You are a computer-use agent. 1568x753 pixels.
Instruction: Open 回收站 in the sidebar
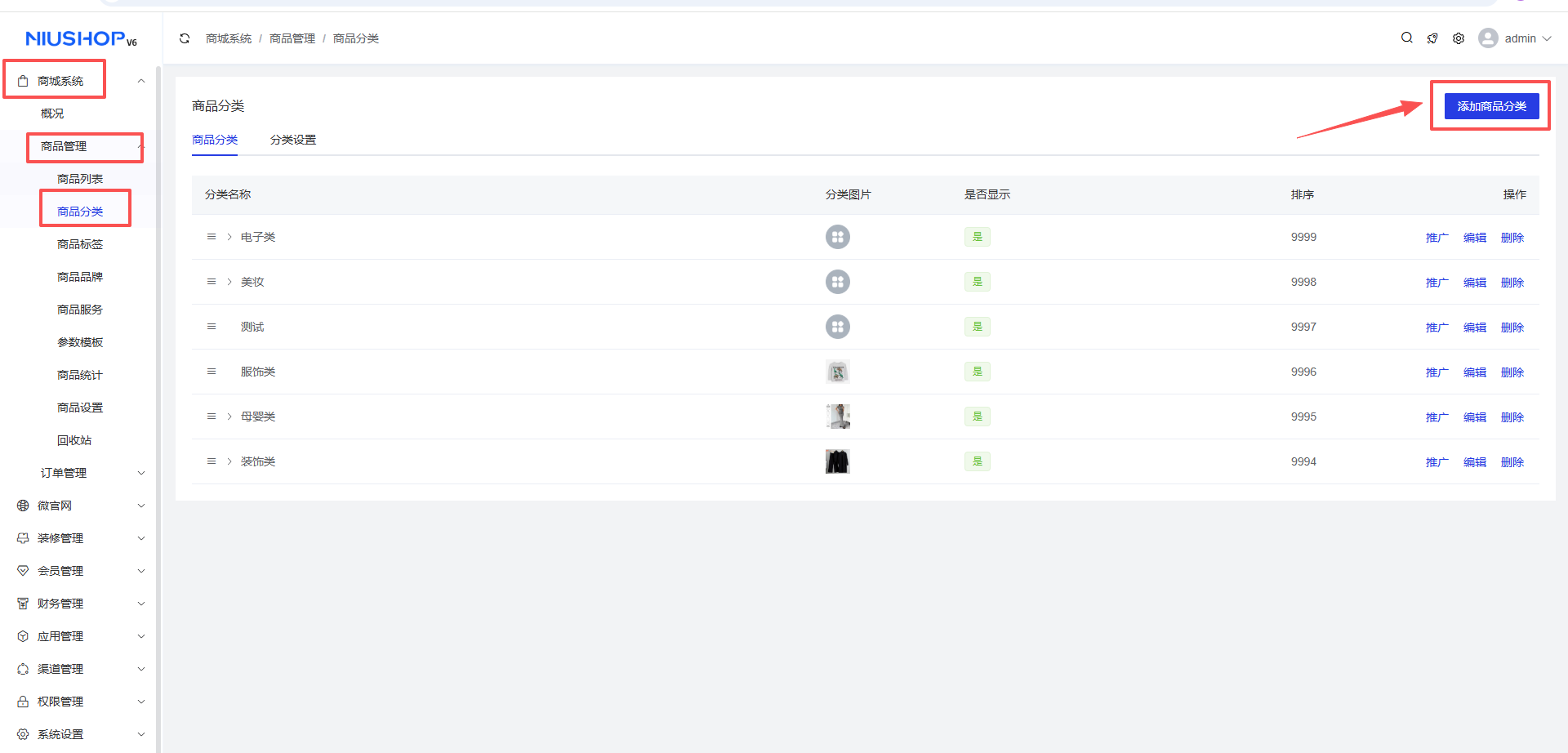(74, 440)
